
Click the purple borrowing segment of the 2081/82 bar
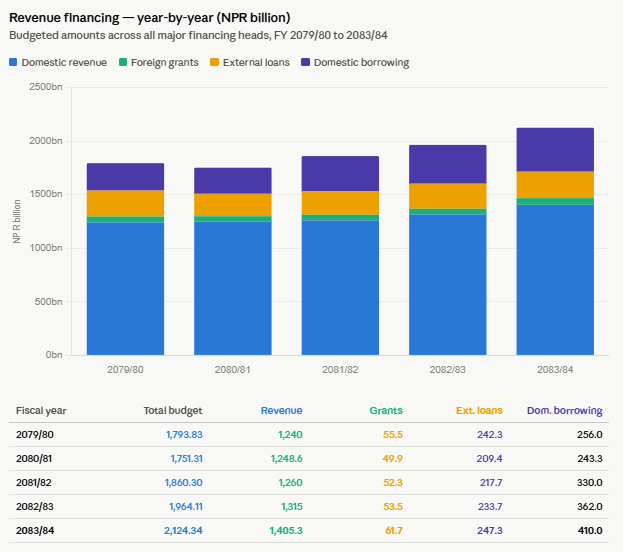pos(340,174)
